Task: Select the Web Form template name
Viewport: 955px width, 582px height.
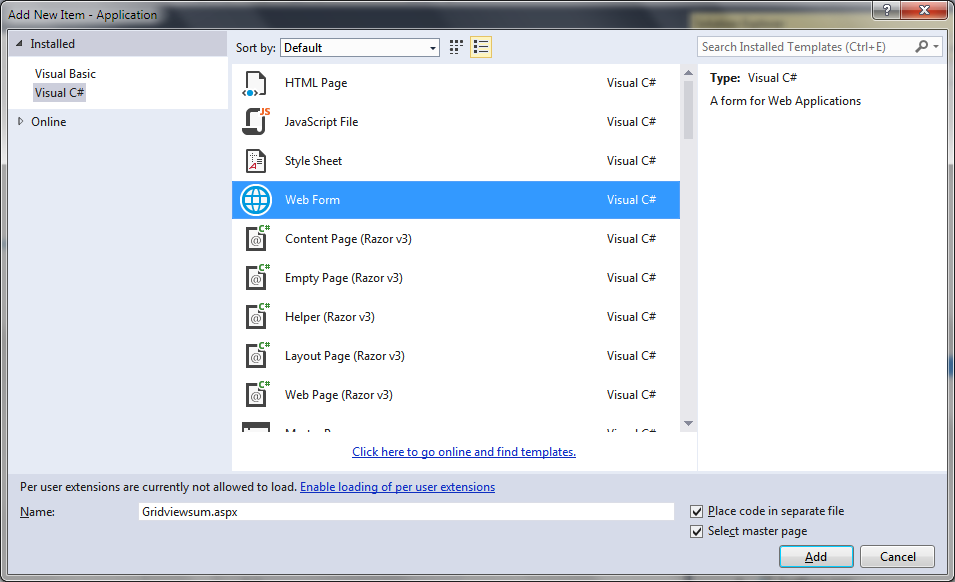Action: pyautogui.click(x=312, y=200)
